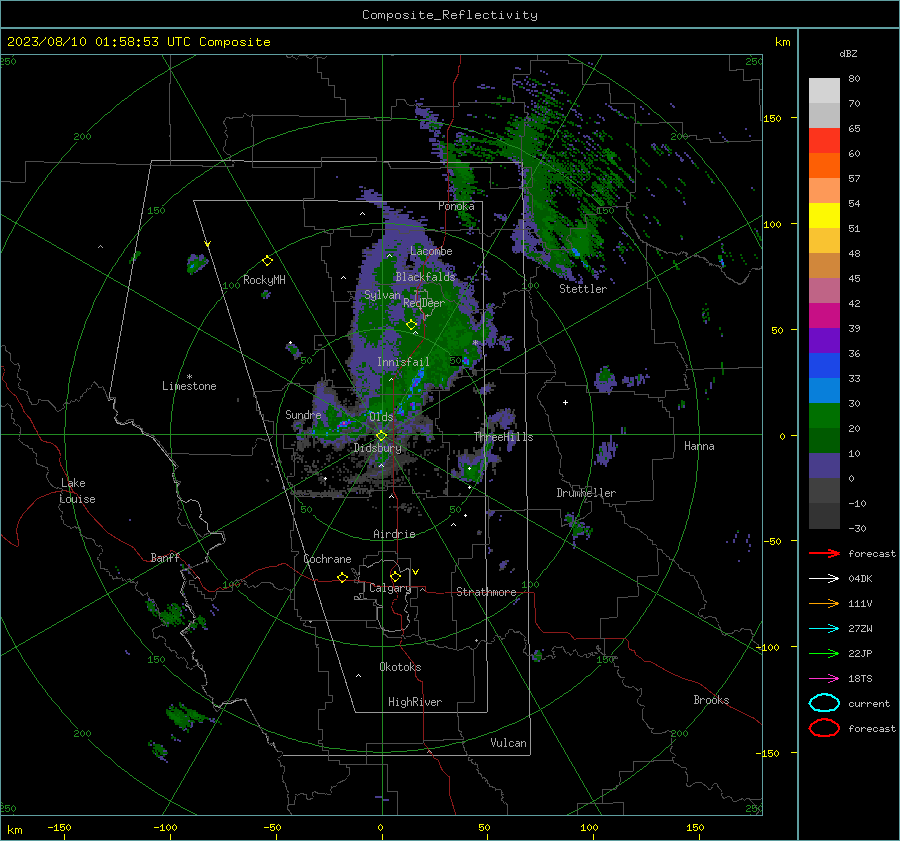Click the magenta 18TS arrow icon

(824, 678)
